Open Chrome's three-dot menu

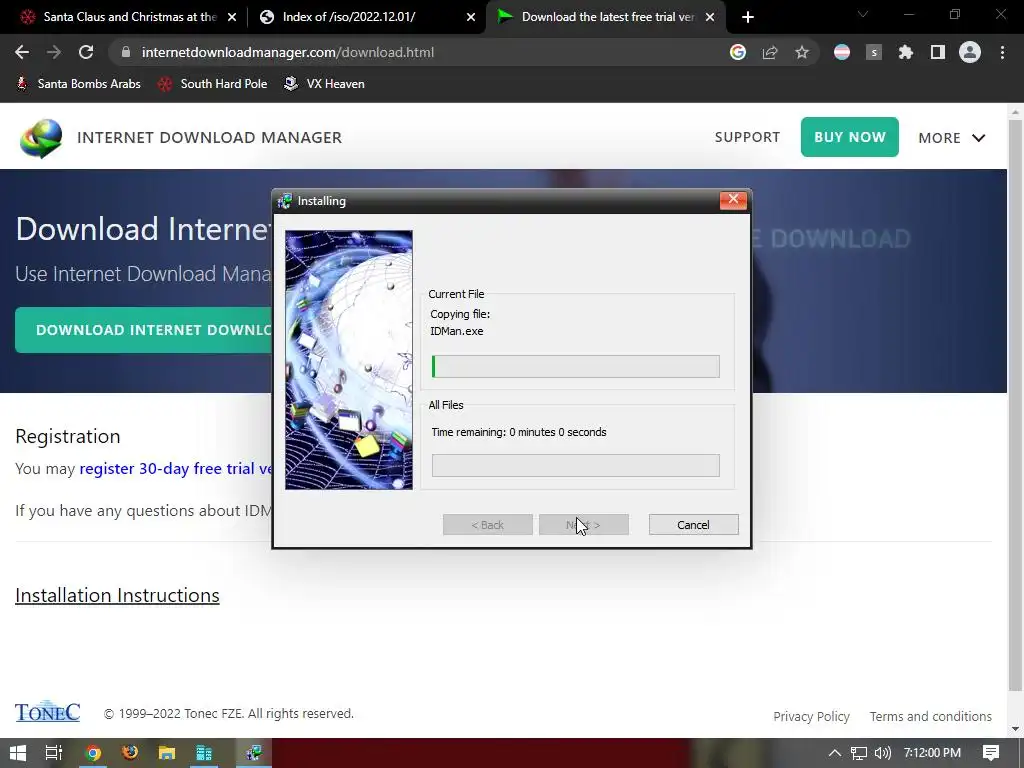1002,52
